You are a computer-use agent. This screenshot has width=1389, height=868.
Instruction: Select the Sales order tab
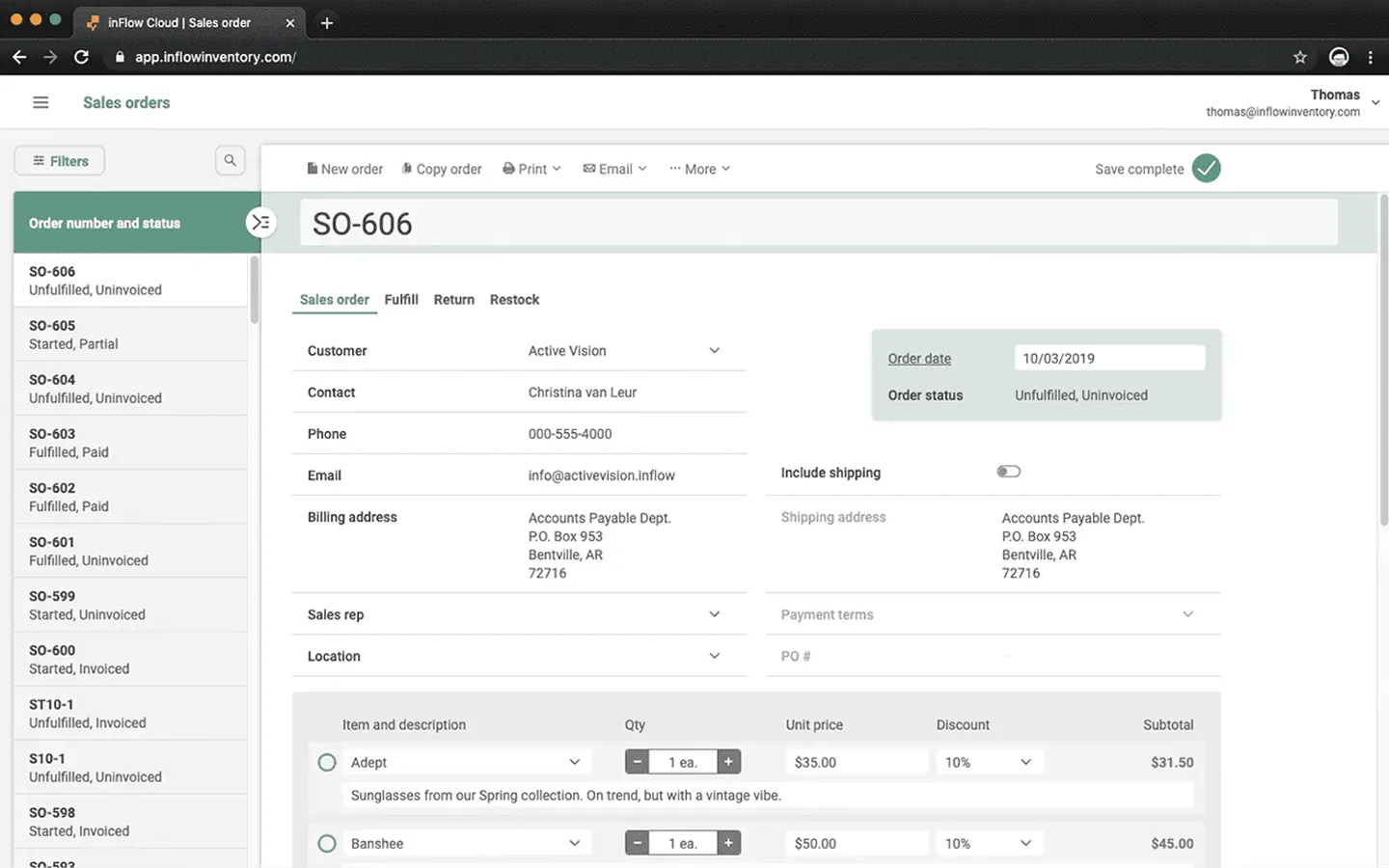tap(334, 300)
